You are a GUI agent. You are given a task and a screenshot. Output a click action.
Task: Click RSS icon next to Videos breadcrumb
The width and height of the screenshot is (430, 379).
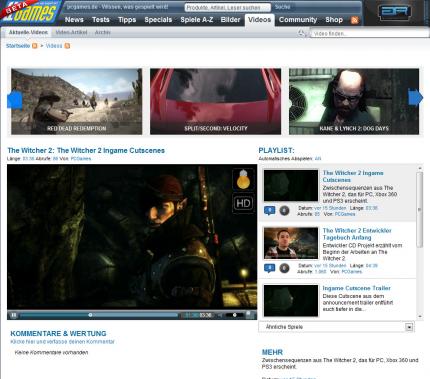coord(67,46)
